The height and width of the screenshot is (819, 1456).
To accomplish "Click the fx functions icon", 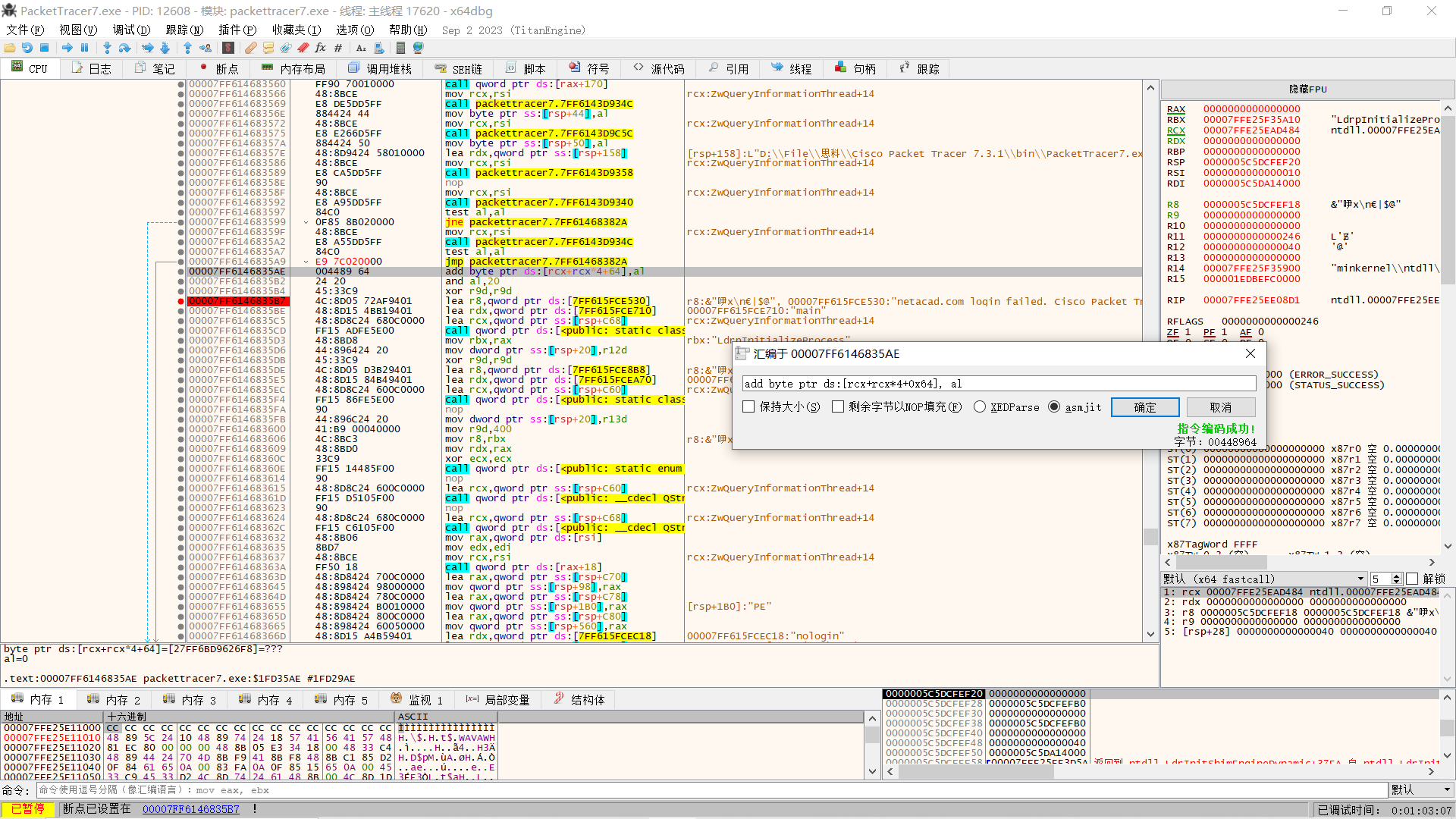I will pos(320,48).
